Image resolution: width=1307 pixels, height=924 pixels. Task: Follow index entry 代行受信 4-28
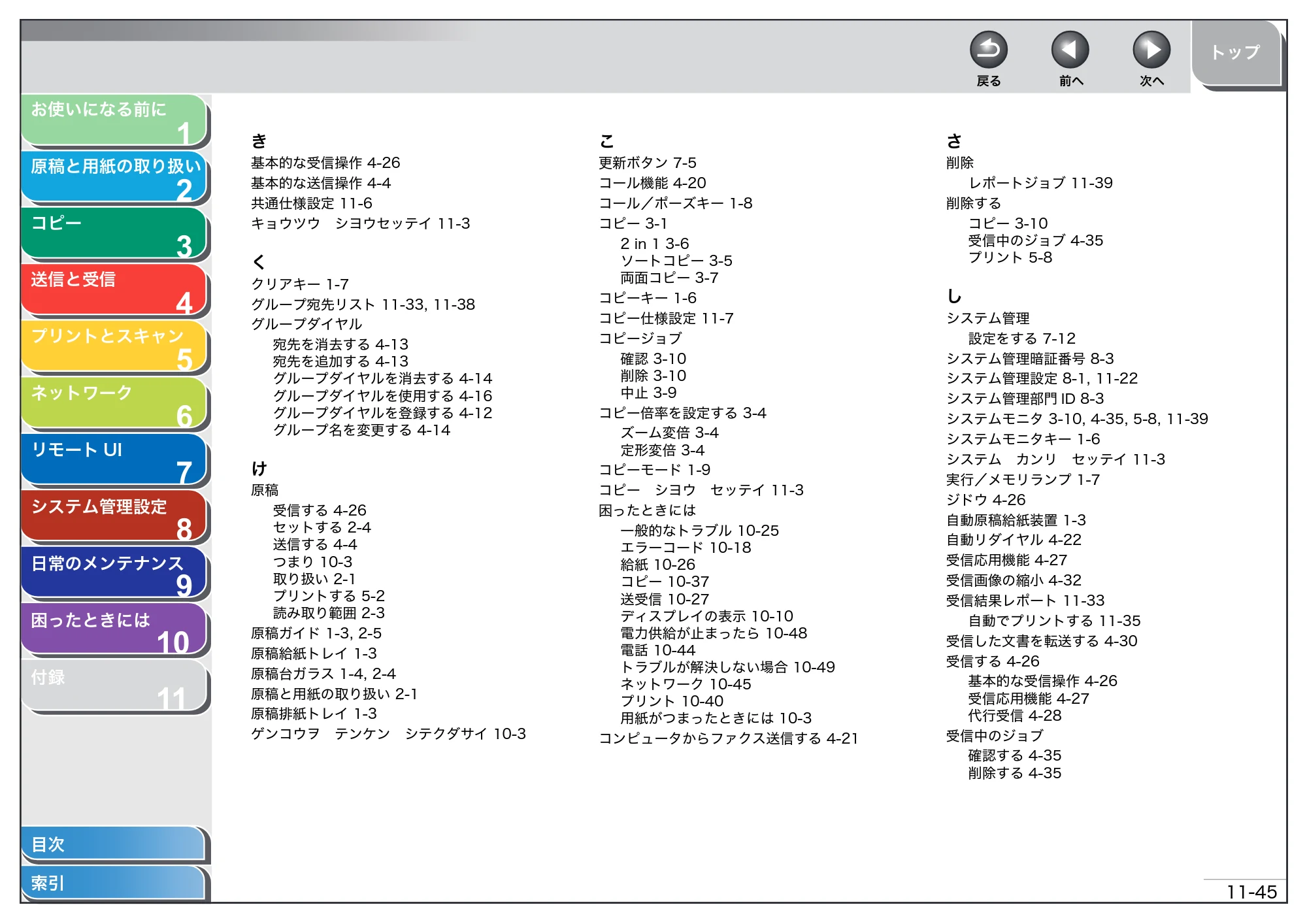coord(1014,716)
